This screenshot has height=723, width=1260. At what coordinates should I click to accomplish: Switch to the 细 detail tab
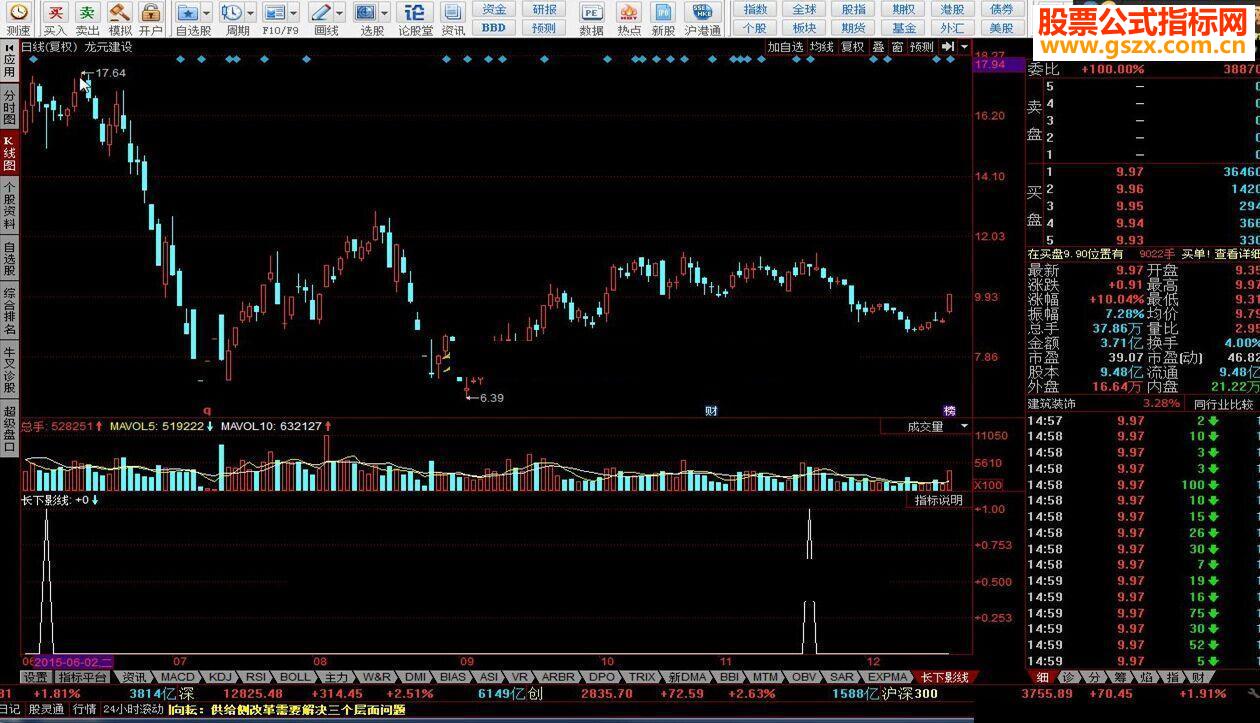(1044, 677)
